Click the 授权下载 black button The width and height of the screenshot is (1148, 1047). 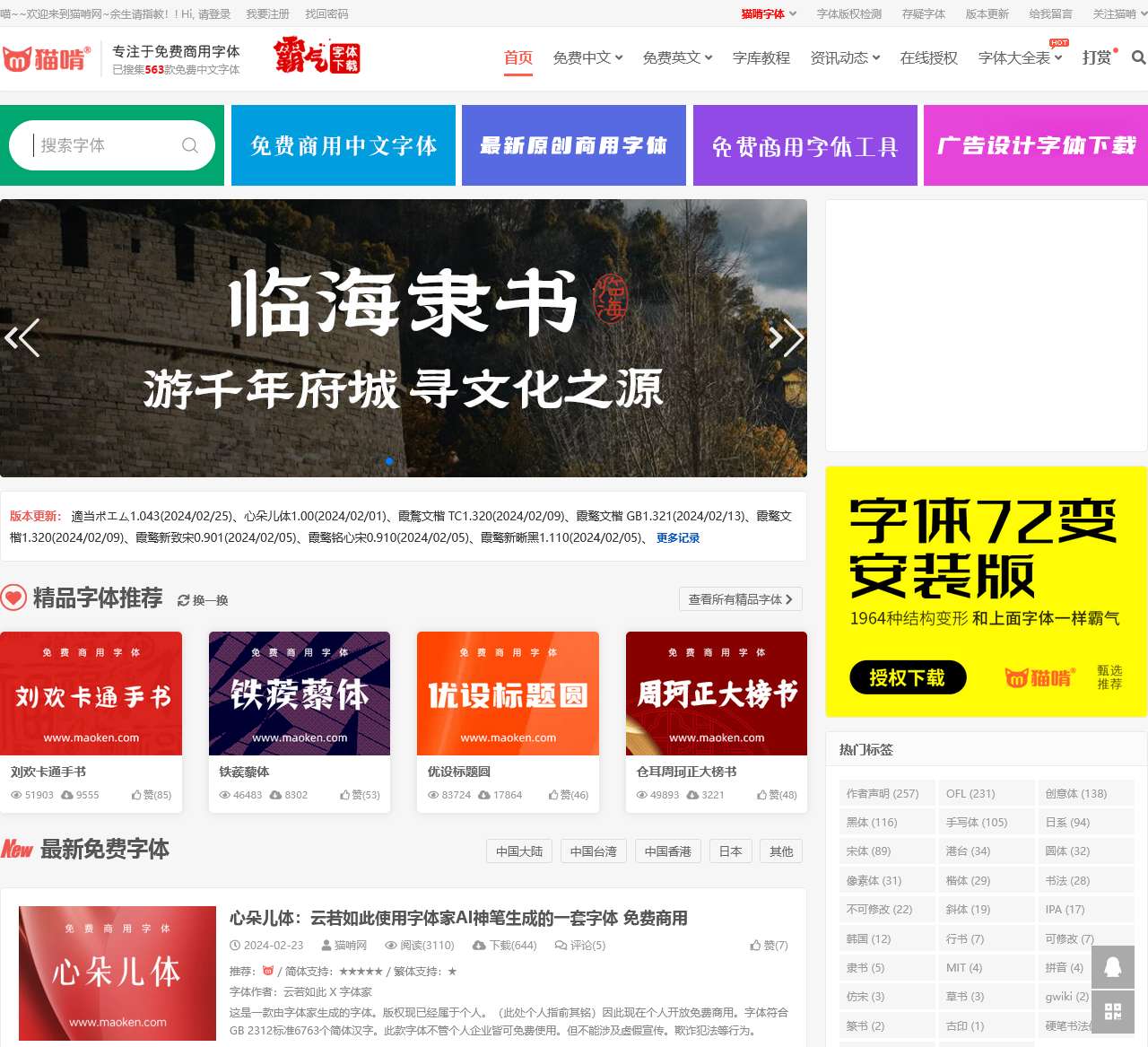(x=908, y=677)
